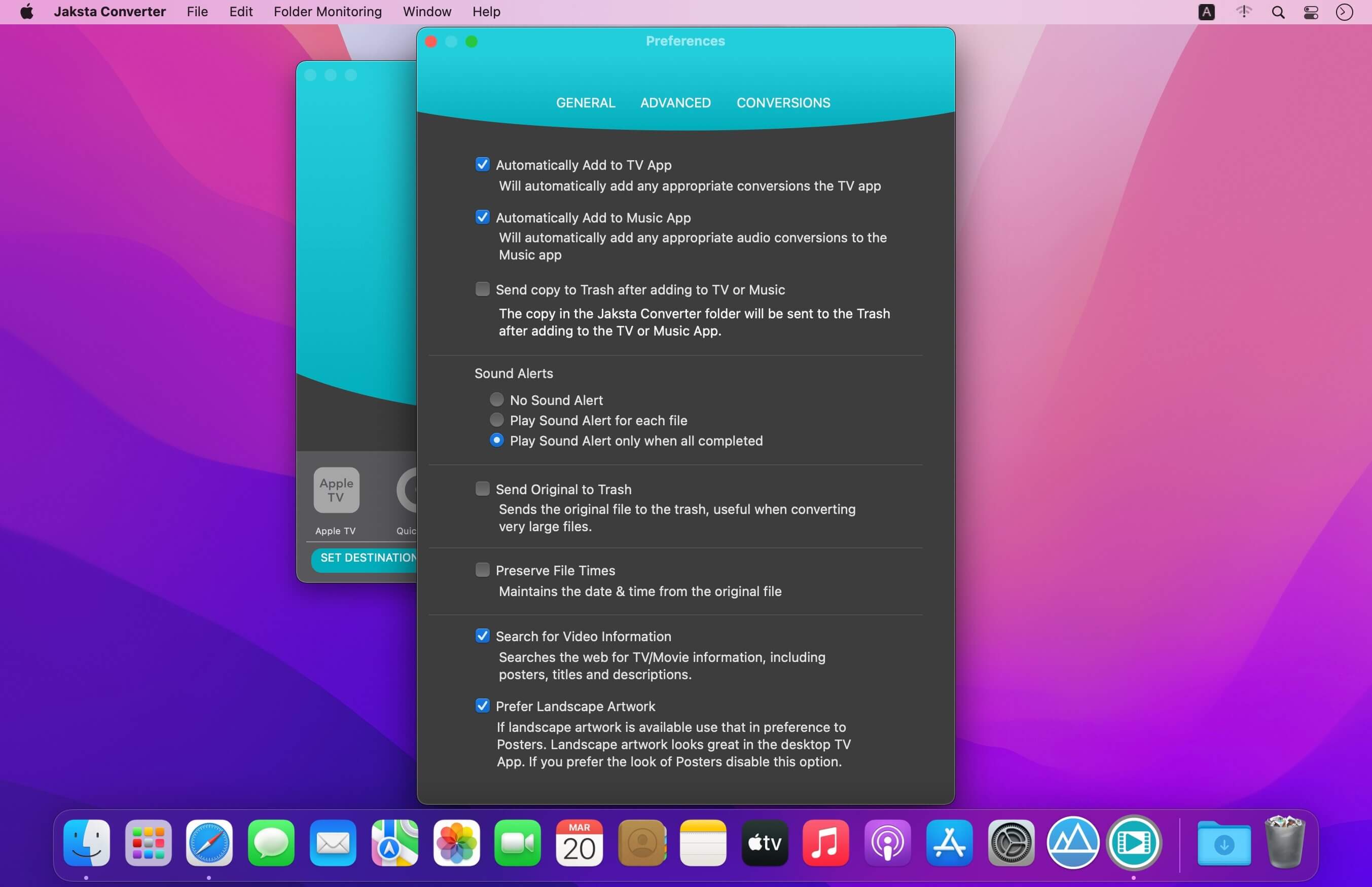The width and height of the screenshot is (1372, 887).
Task: Enable Send Original to Trash
Action: 482,489
